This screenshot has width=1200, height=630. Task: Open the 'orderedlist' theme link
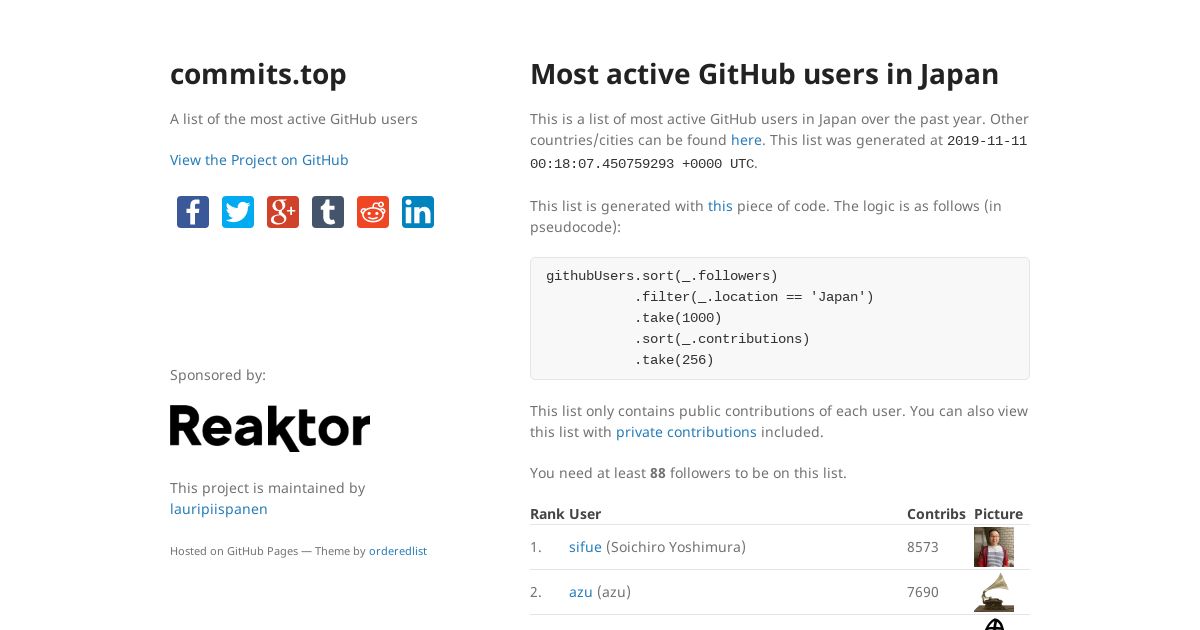pyautogui.click(x=398, y=551)
